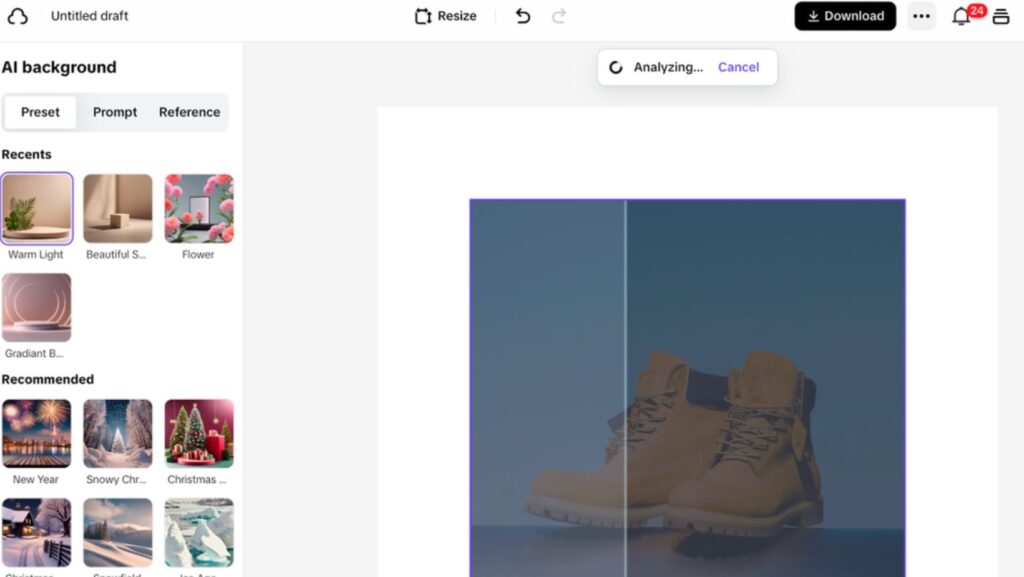Cancel the analyzing process
1024x577 pixels.
coord(738,67)
